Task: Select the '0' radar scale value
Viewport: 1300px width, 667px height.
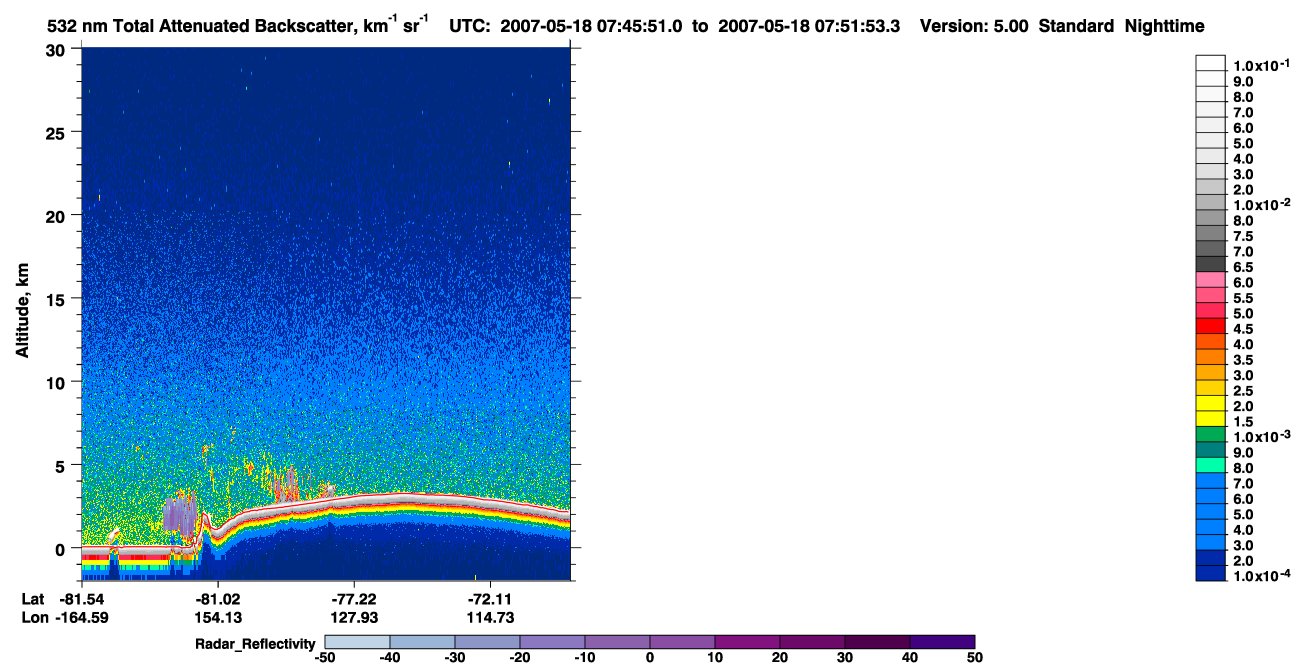Action: [x=650, y=657]
